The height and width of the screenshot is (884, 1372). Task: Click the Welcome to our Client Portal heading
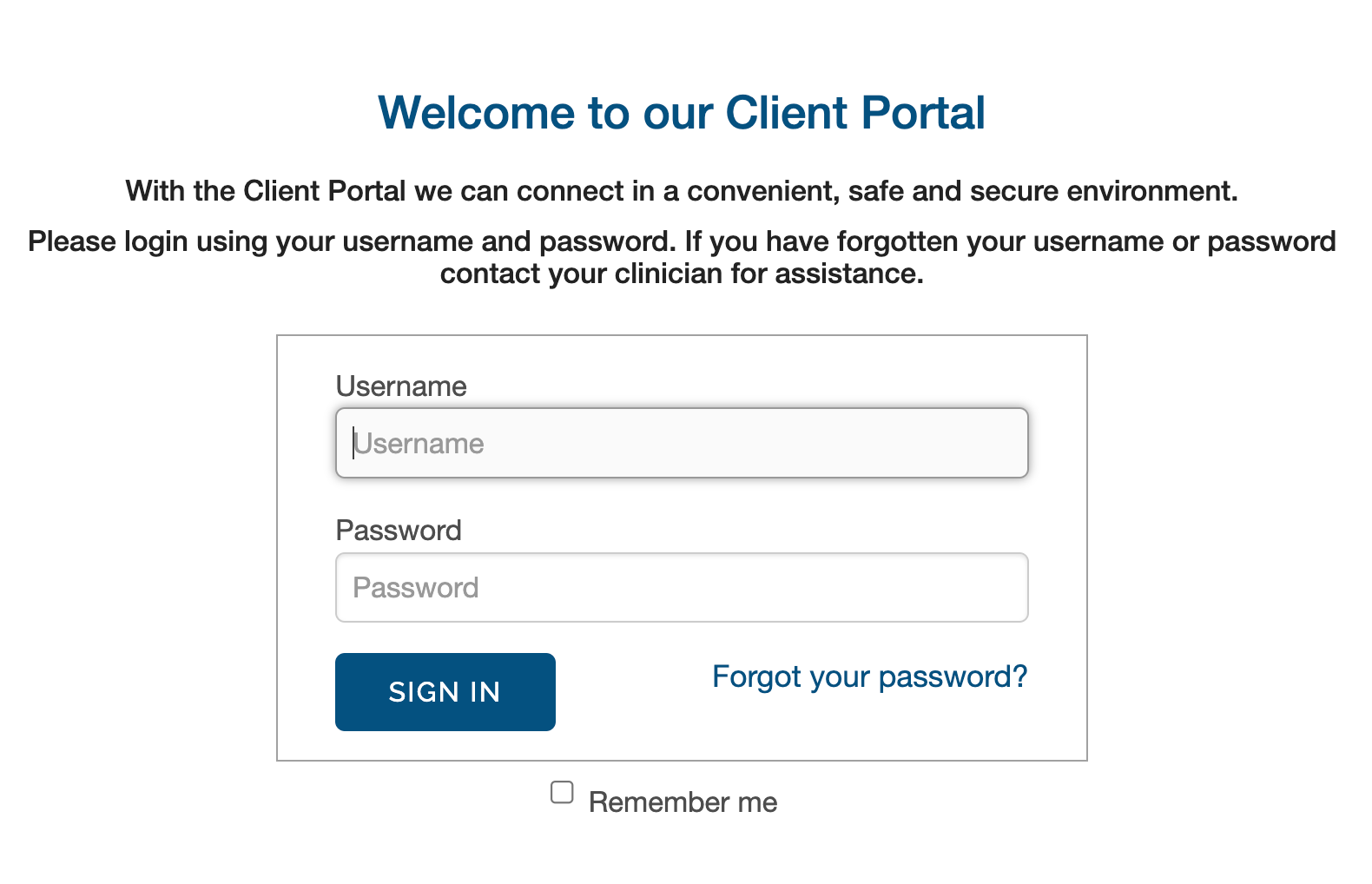tap(682, 111)
